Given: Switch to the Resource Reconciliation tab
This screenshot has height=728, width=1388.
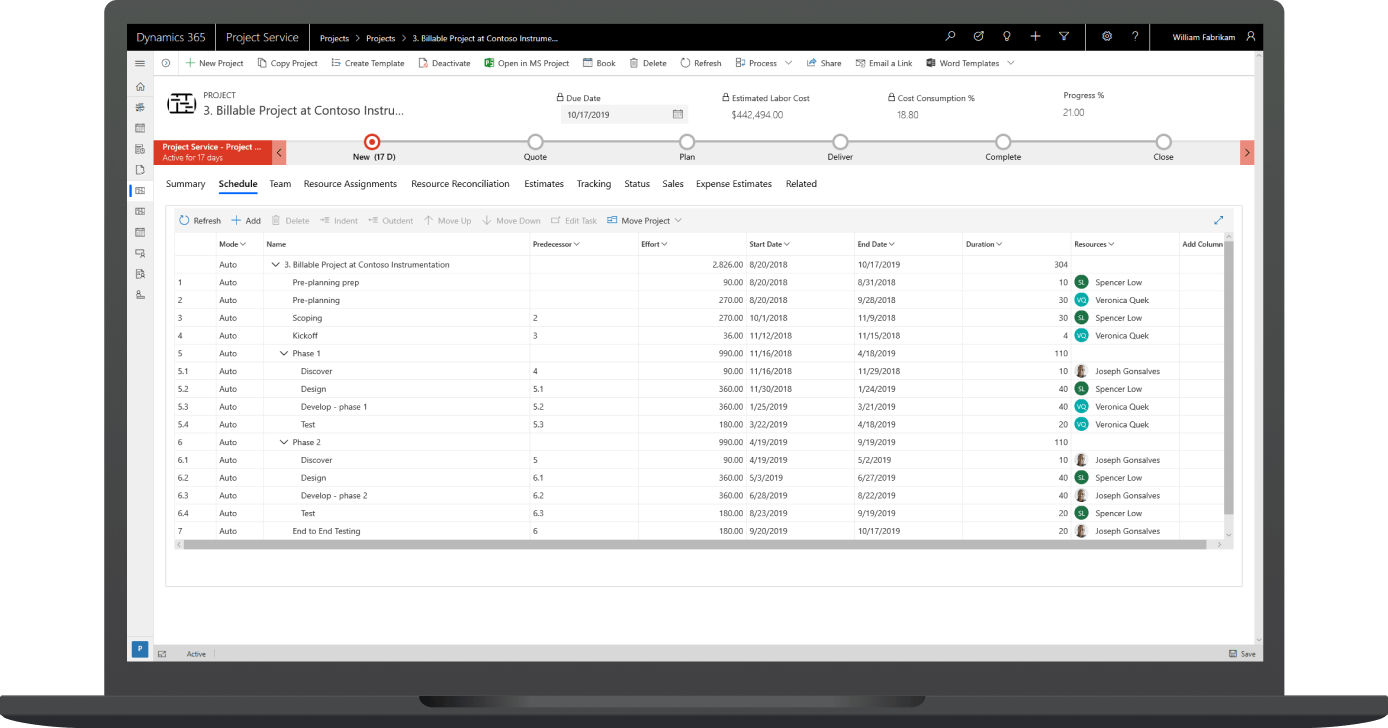Looking at the screenshot, I should click(460, 184).
